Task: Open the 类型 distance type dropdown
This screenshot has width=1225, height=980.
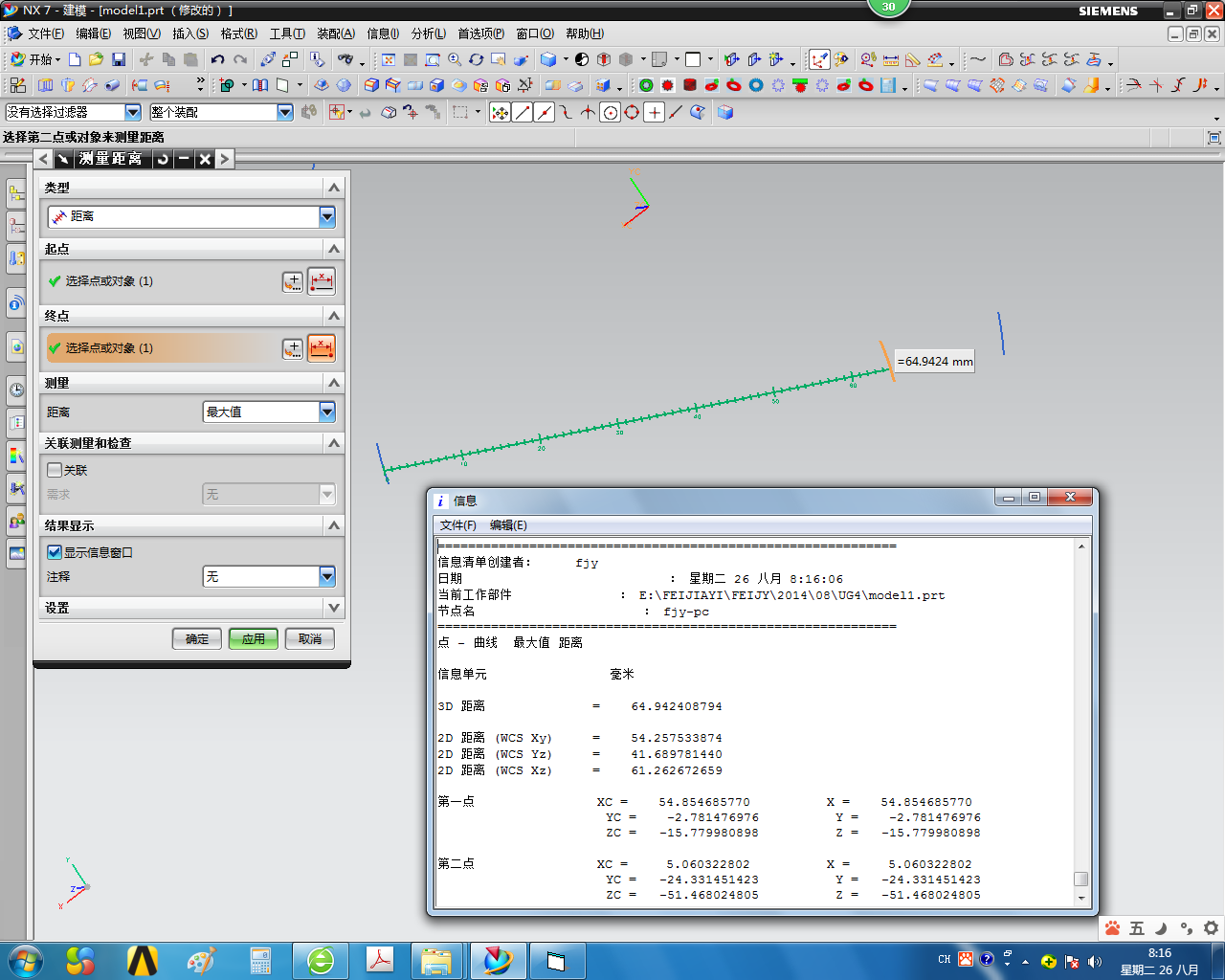Action: point(327,216)
